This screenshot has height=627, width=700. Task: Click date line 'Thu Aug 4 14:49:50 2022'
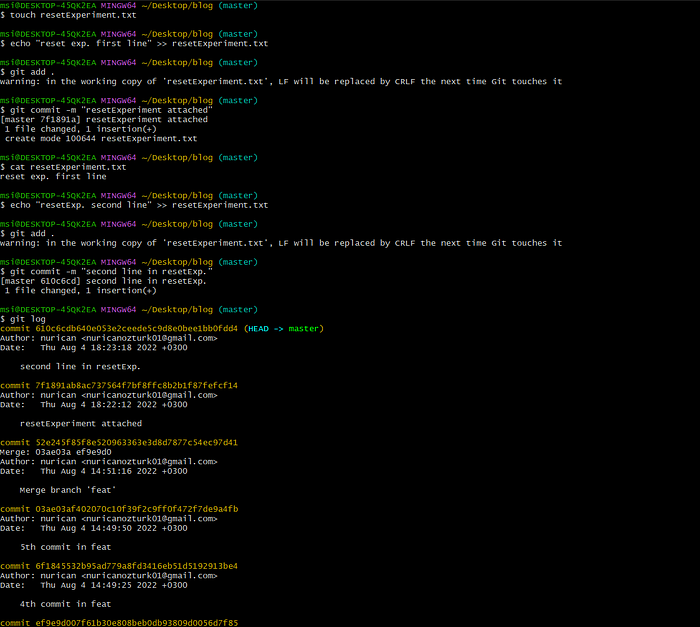pyautogui.click(x=94, y=528)
